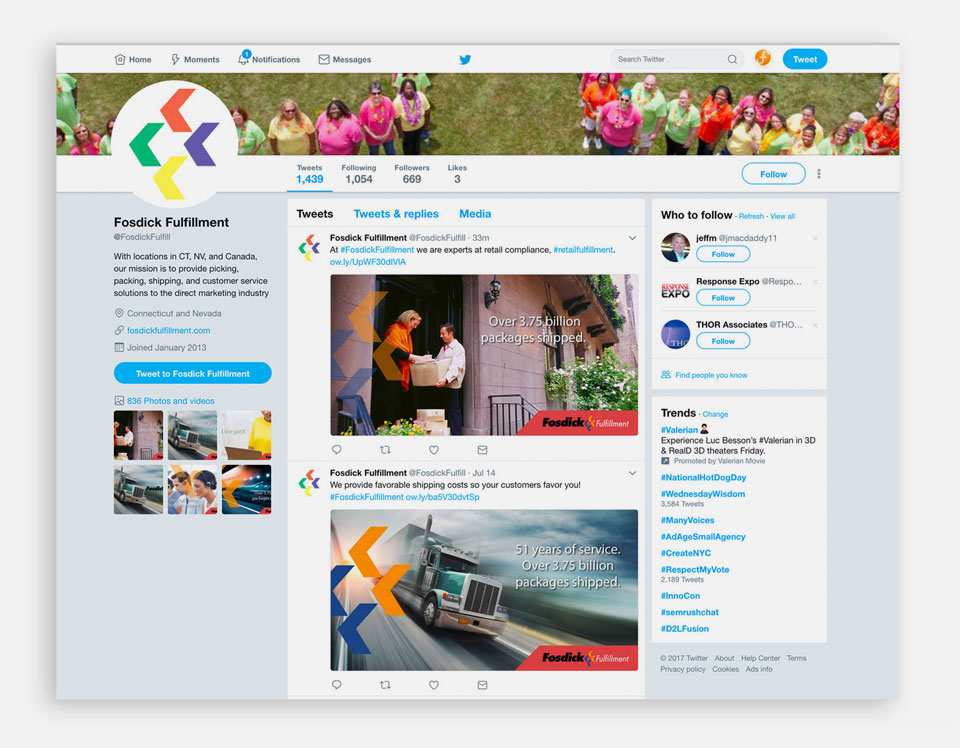Switch to the Media tab
Viewport: 960px width, 748px height.
[475, 214]
